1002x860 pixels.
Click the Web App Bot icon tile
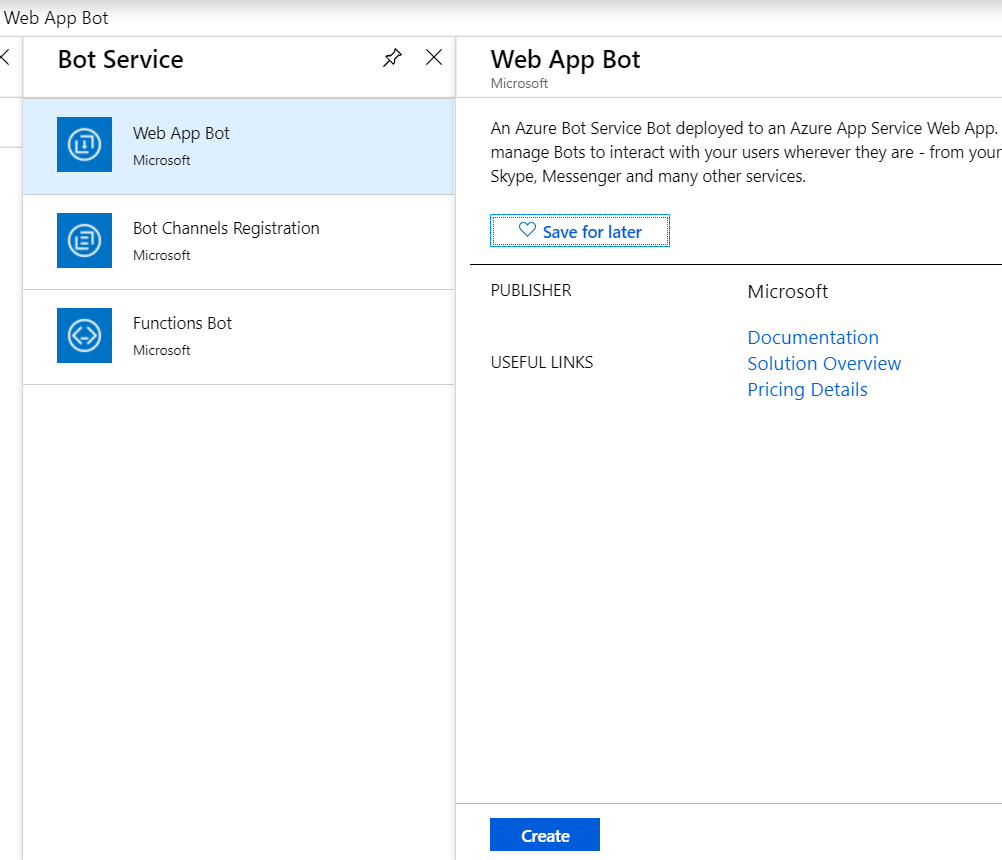click(x=84, y=145)
